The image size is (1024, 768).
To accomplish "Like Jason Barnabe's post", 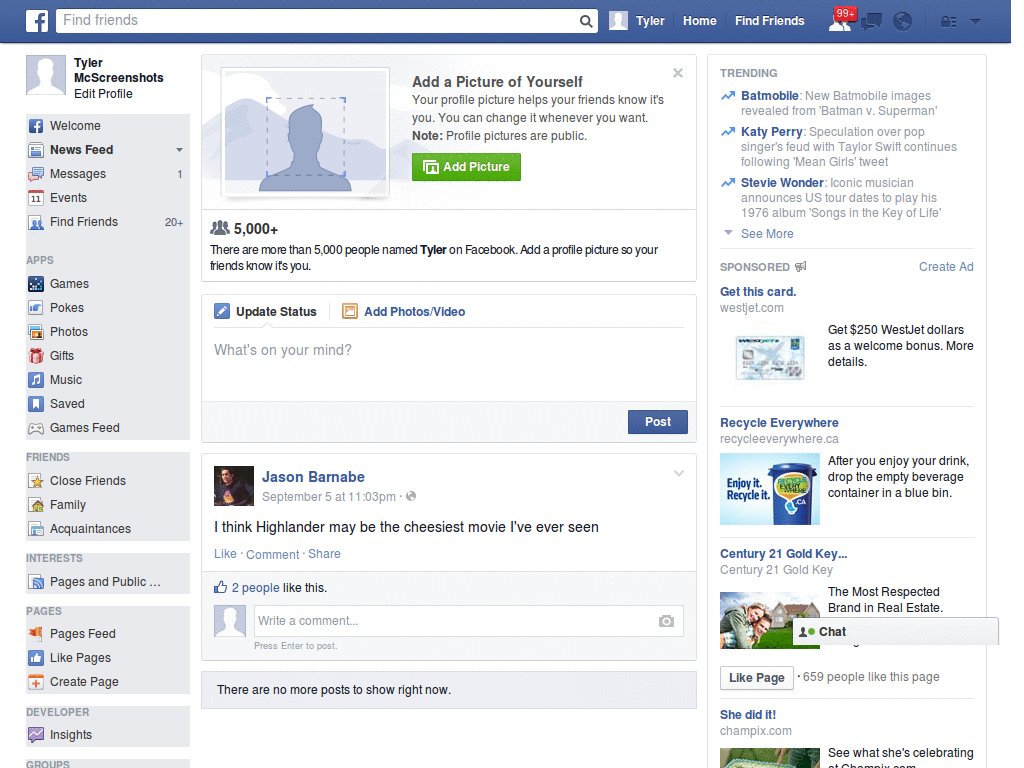I will point(225,554).
